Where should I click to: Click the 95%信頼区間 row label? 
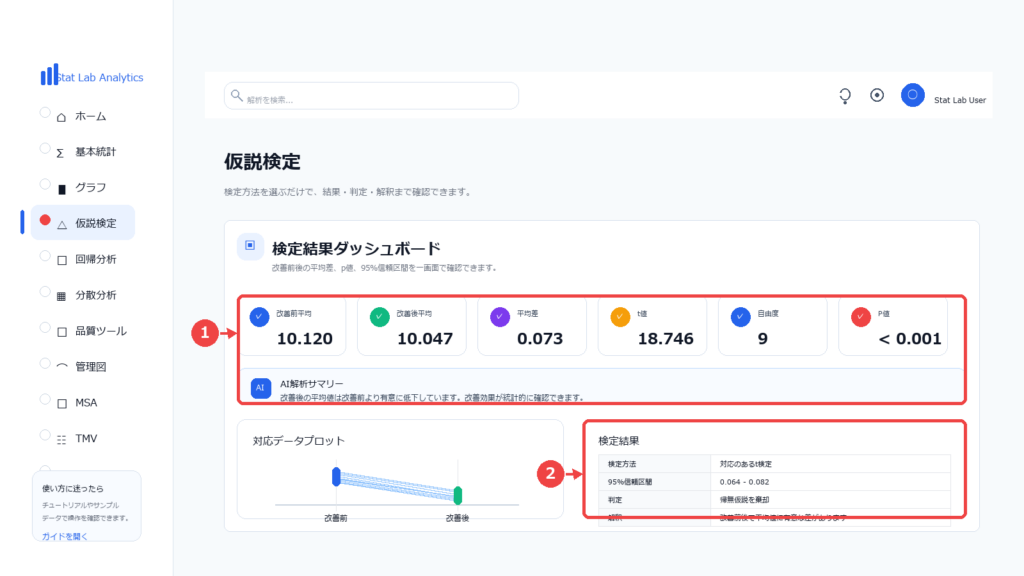tap(630, 482)
